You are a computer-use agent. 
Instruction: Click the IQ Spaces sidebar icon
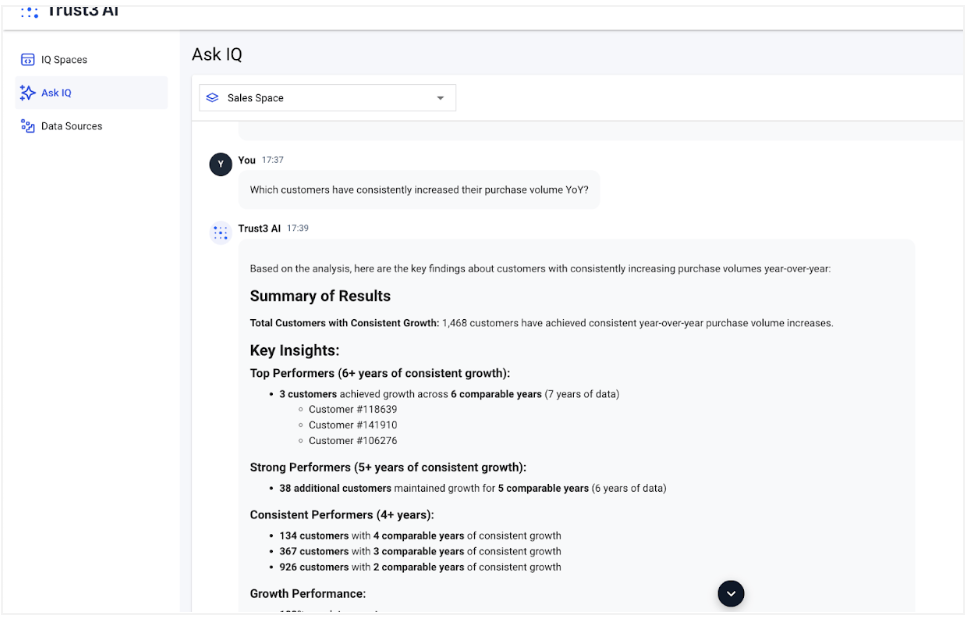click(28, 60)
